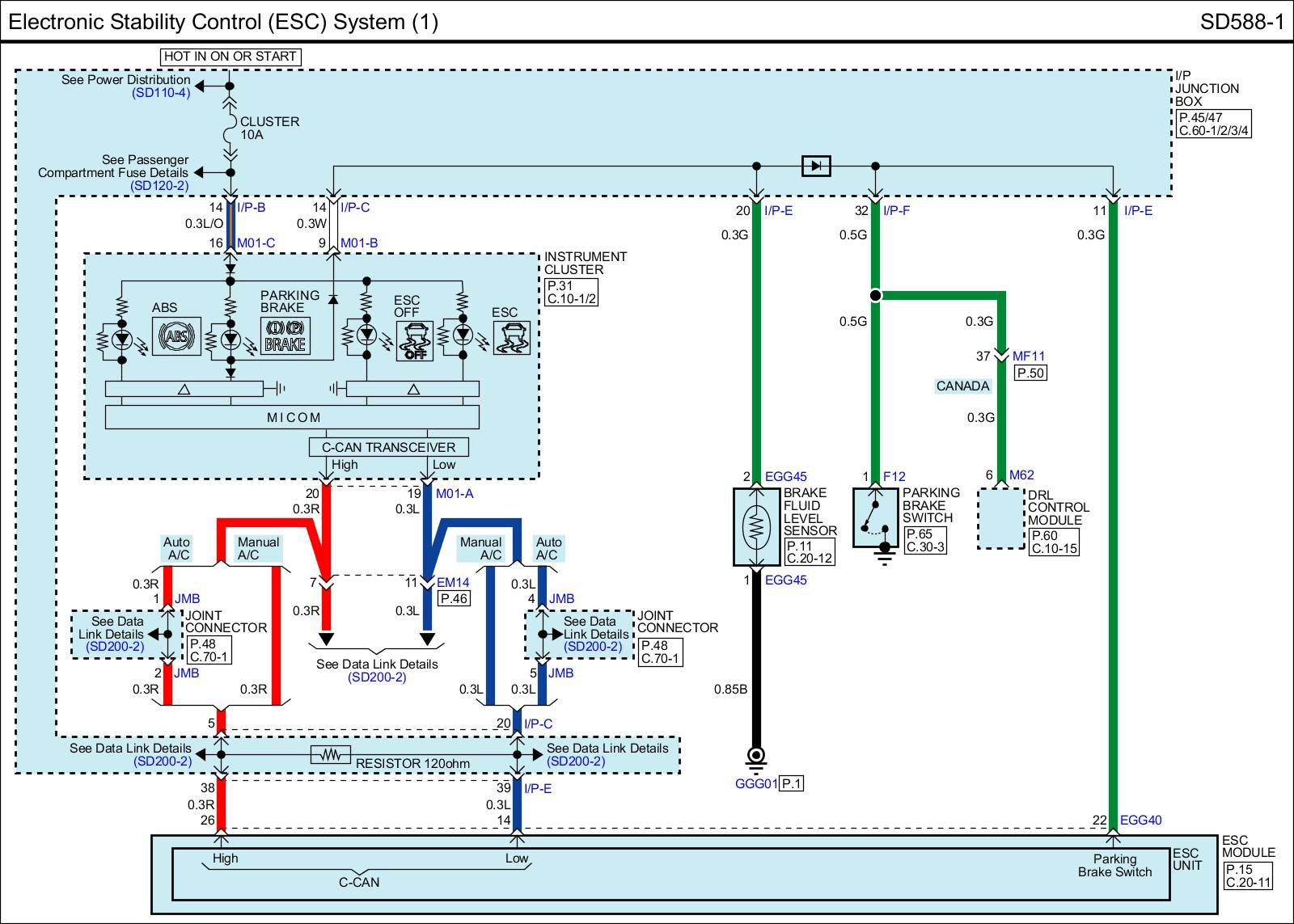The image size is (1294, 924).
Task: Click the HOT IN ON OR START box
Action: tap(230, 57)
